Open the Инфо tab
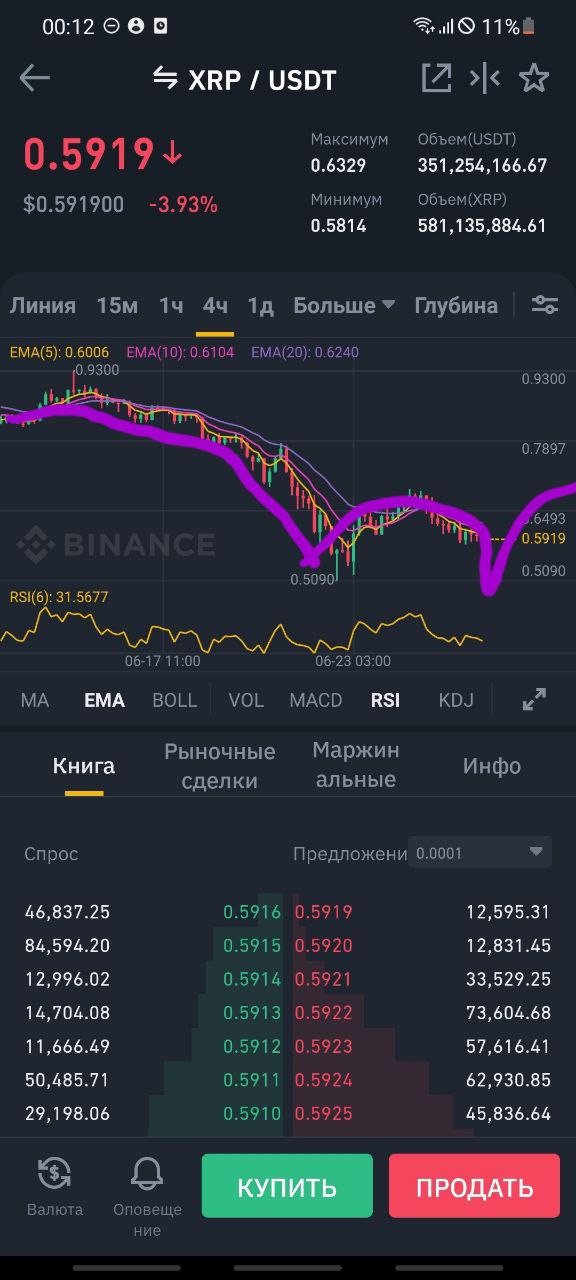 point(492,766)
